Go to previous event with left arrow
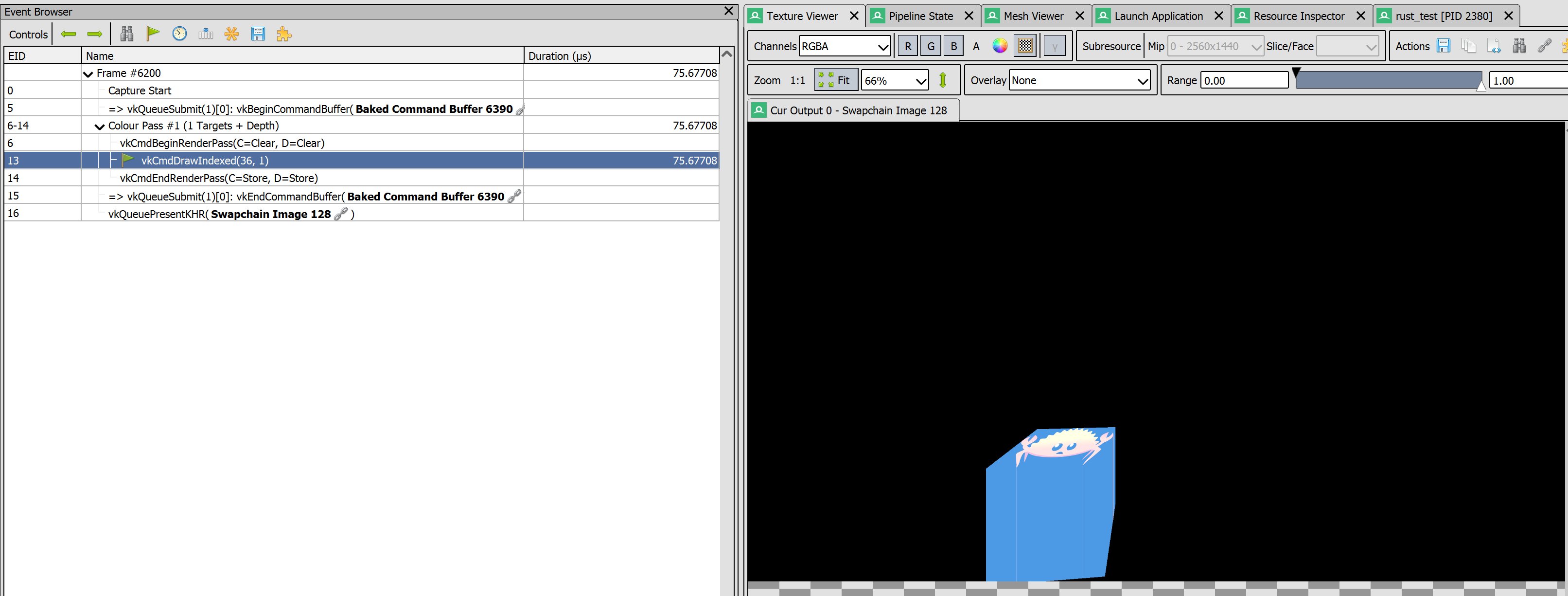 (x=68, y=34)
